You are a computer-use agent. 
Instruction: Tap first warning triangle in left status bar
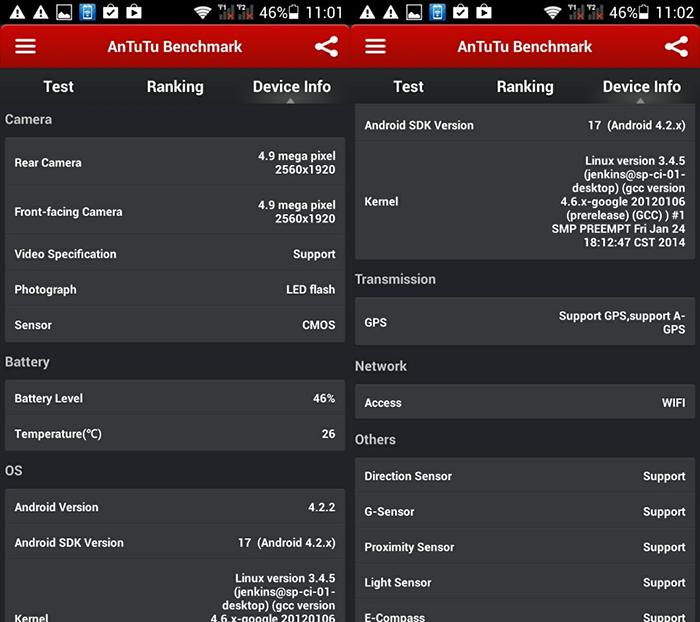[17, 12]
